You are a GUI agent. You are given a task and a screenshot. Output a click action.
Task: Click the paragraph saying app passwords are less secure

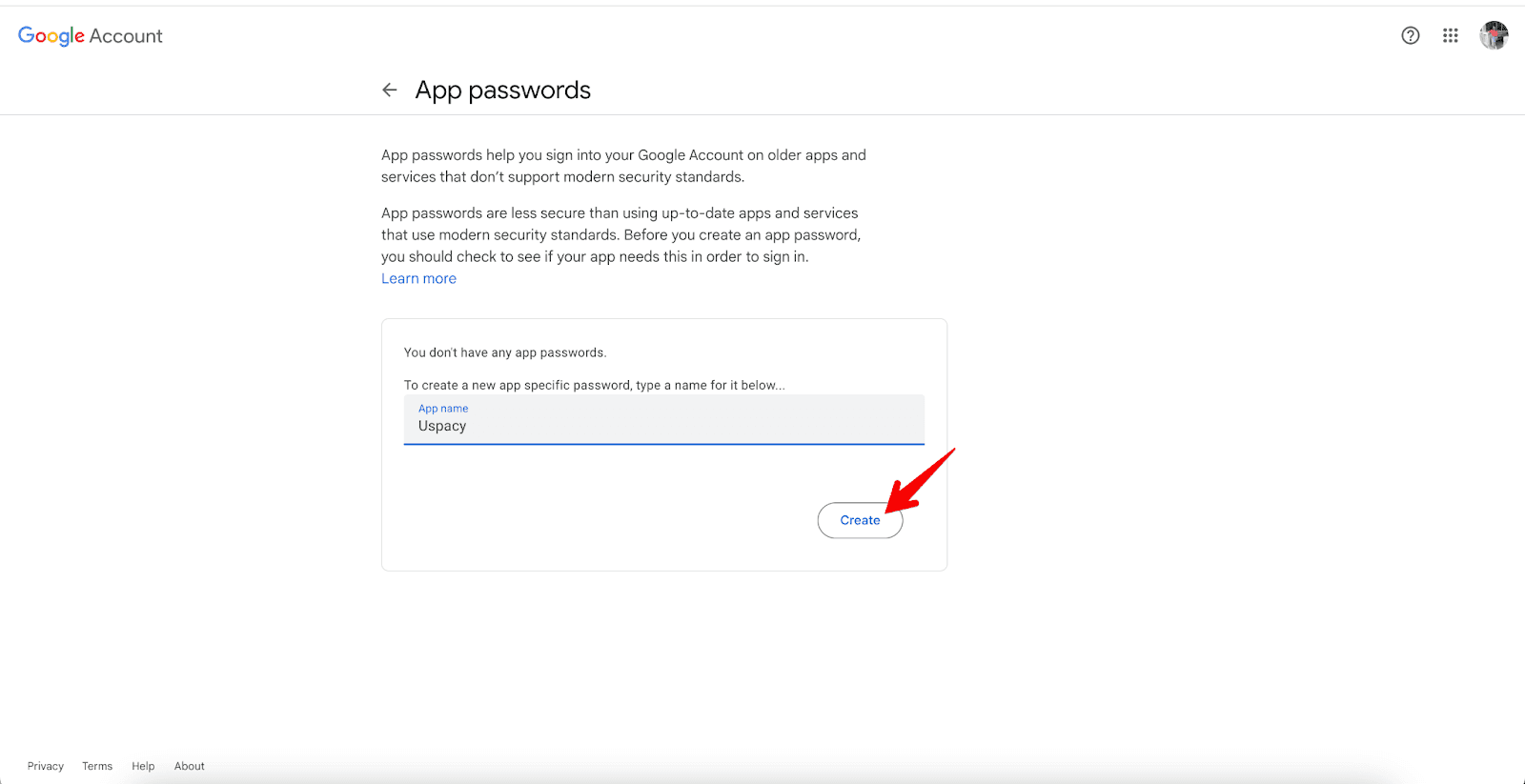coord(620,234)
